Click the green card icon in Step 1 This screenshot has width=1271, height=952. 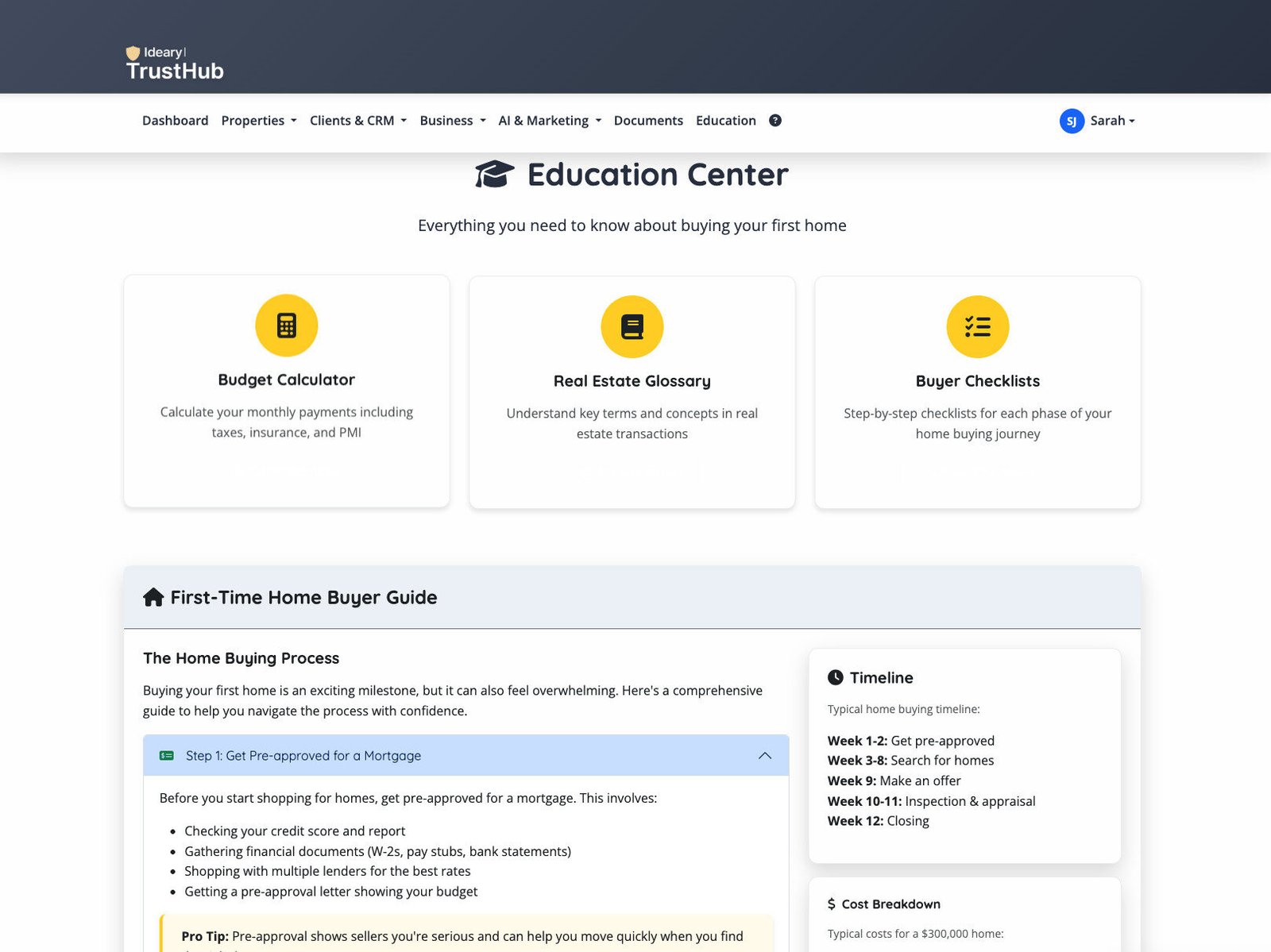pyautogui.click(x=167, y=756)
